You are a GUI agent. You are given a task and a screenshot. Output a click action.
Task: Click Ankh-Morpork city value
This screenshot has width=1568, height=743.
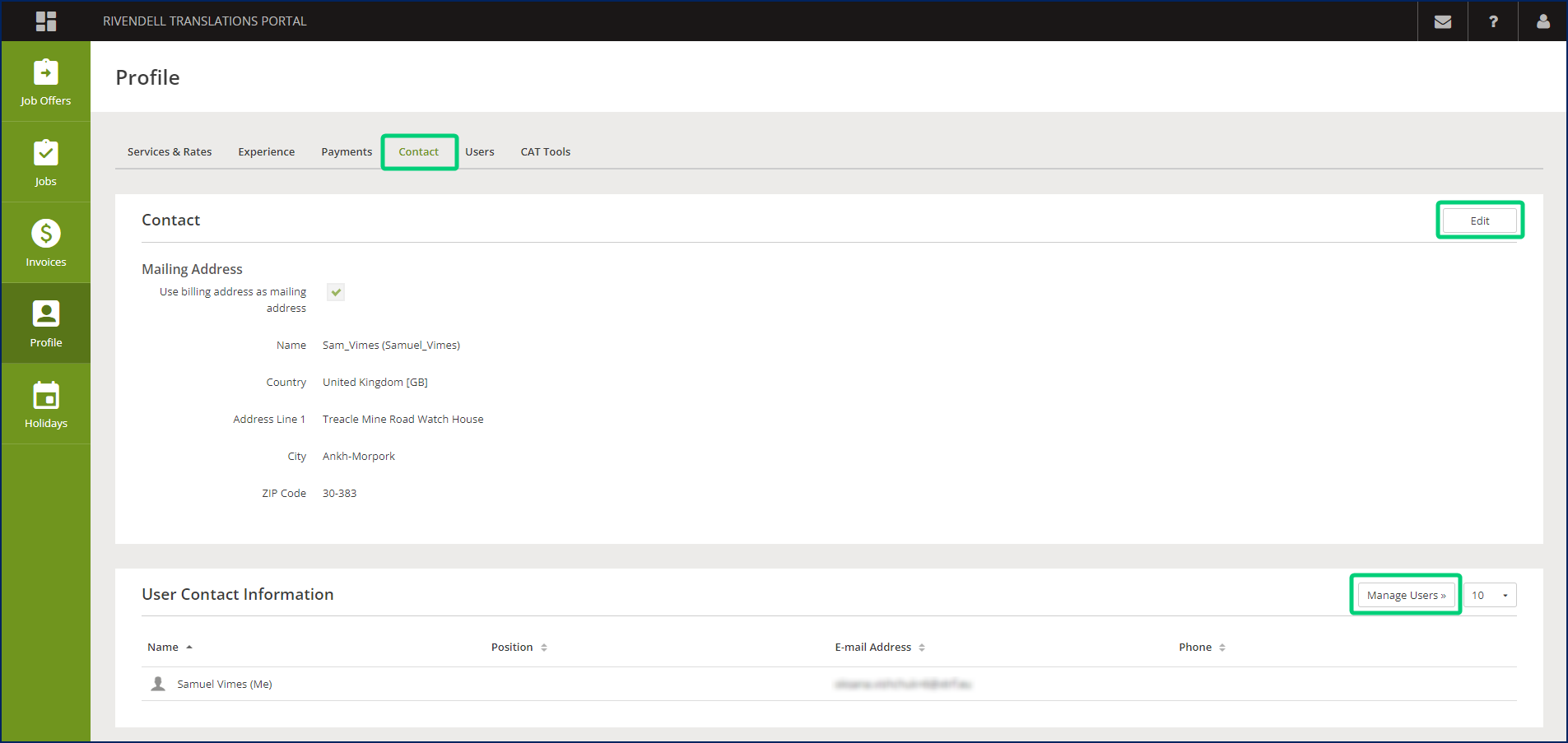[x=359, y=457]
